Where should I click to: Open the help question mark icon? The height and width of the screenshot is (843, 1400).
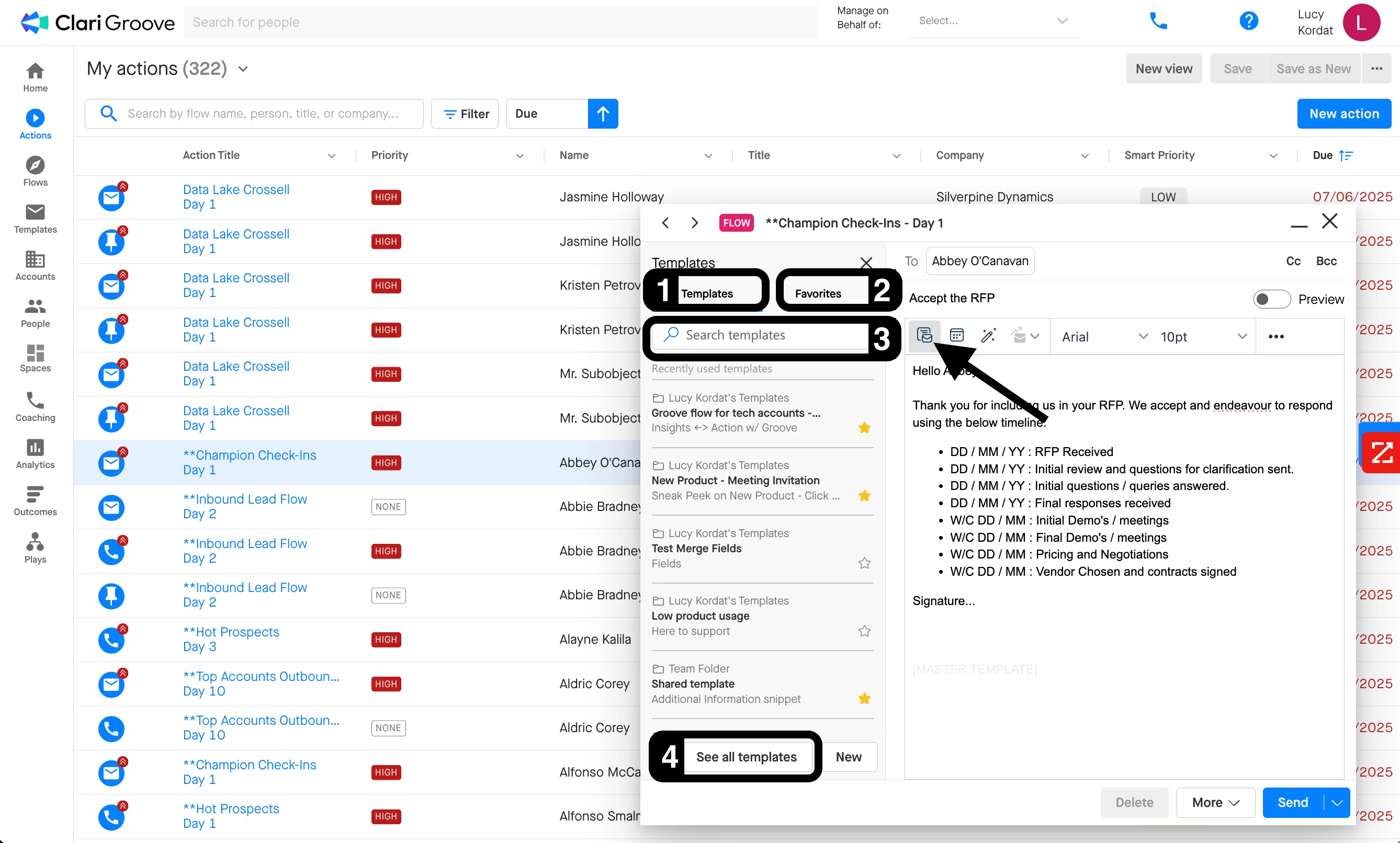coord(1248,21)
